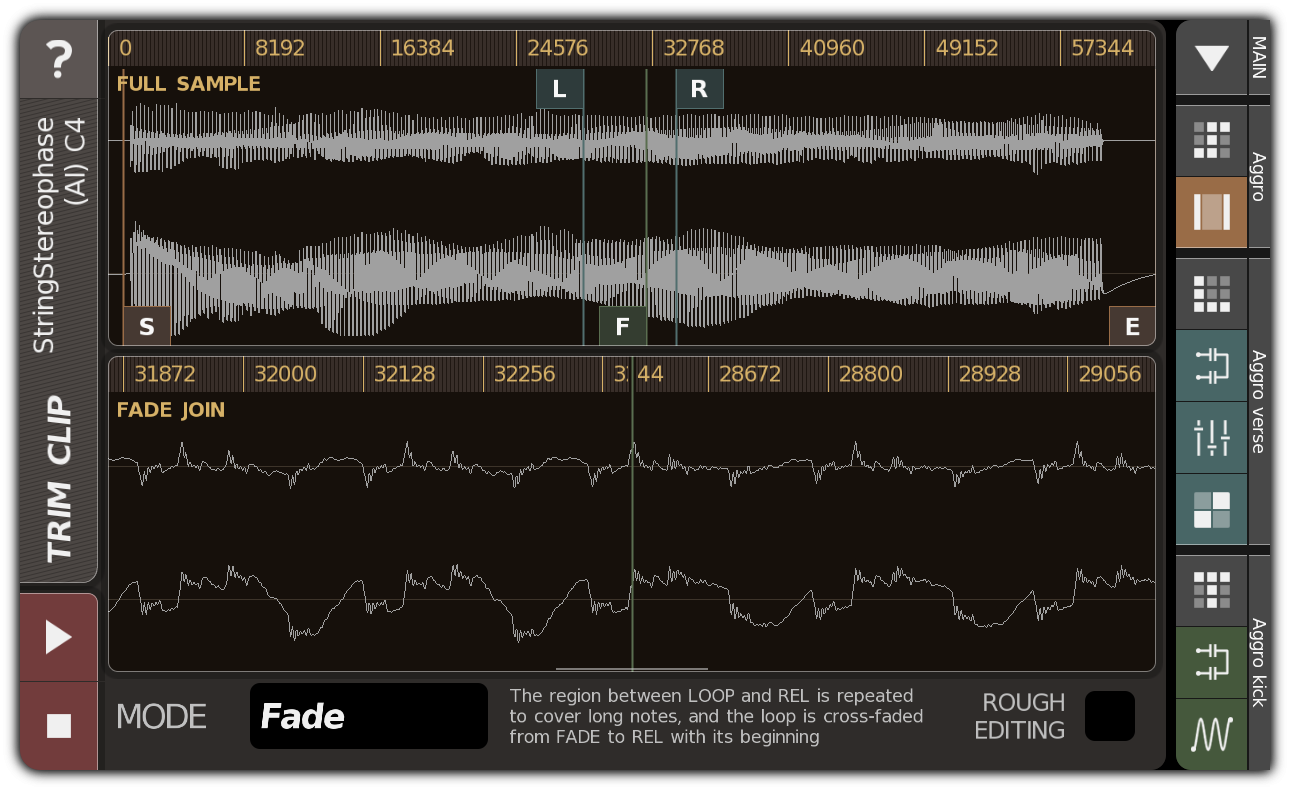Viewport: 1290px width, 790px height.
Task: Open the Aggro verse mixer sliders icon
Action: point(1211,438)
